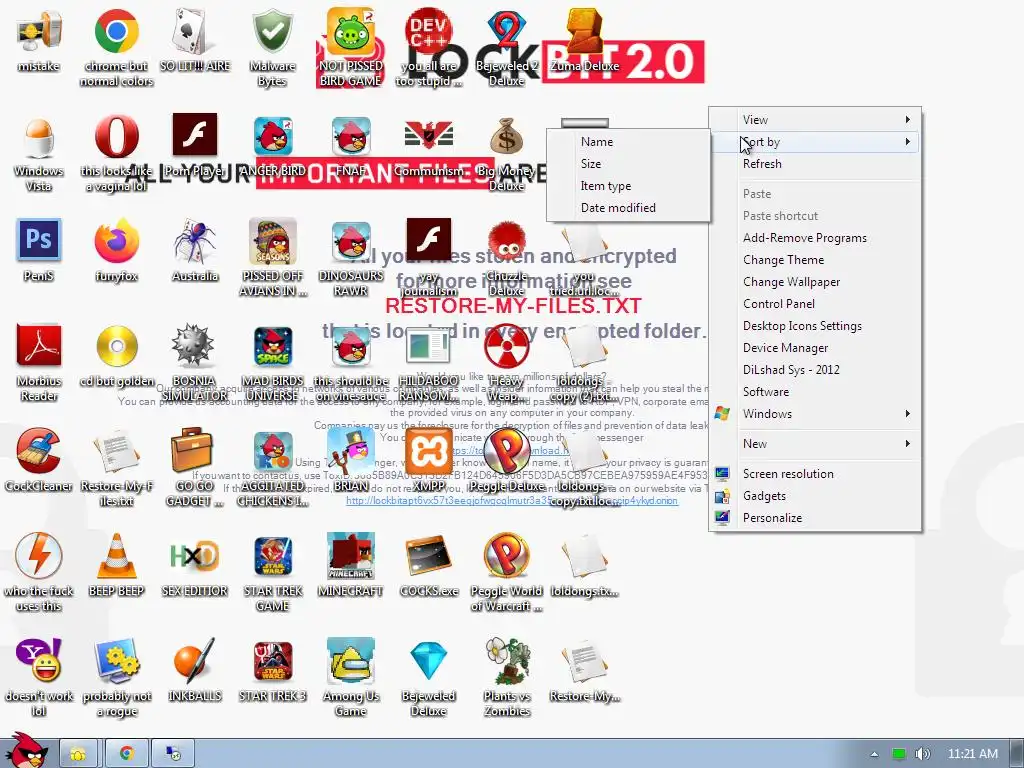Image resolution: width=1024 pixels, height=768 pixels.
Task: Click the Show desktop strip by clock
Action: coord(1017,754)
